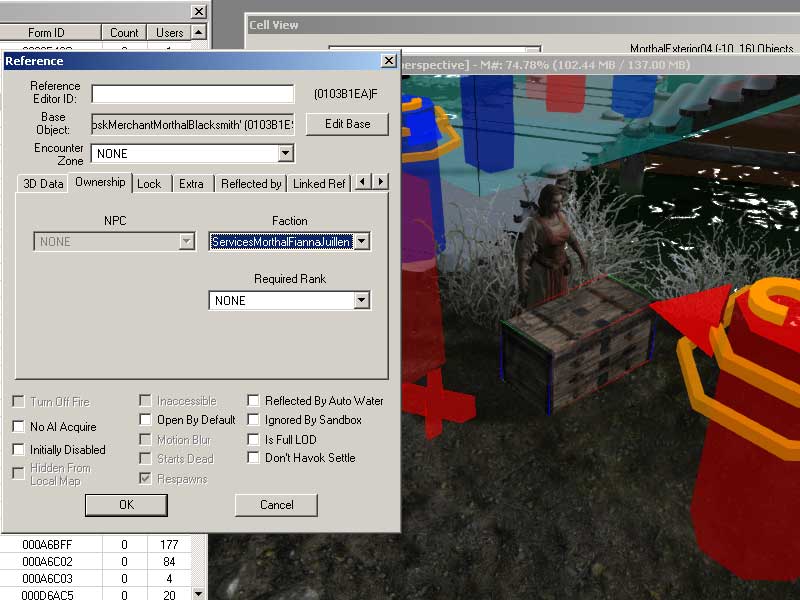Check Initially Disabled option
This screenshot has height=600, width=800.
[x=18, y=449]
